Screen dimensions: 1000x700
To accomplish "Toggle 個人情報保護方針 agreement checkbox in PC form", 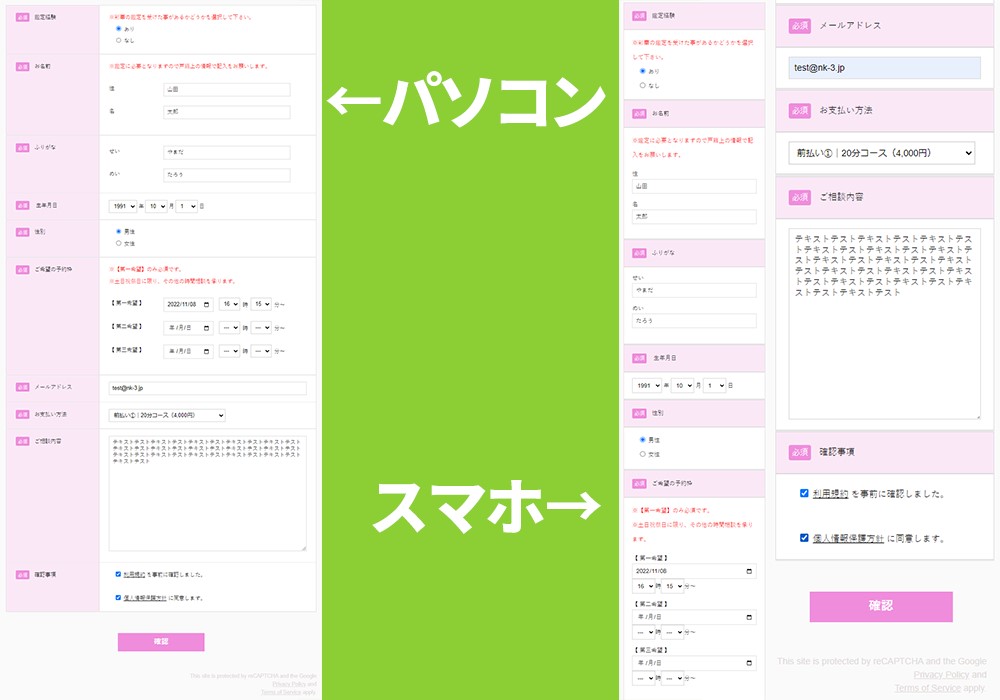I will pos(118,598).
